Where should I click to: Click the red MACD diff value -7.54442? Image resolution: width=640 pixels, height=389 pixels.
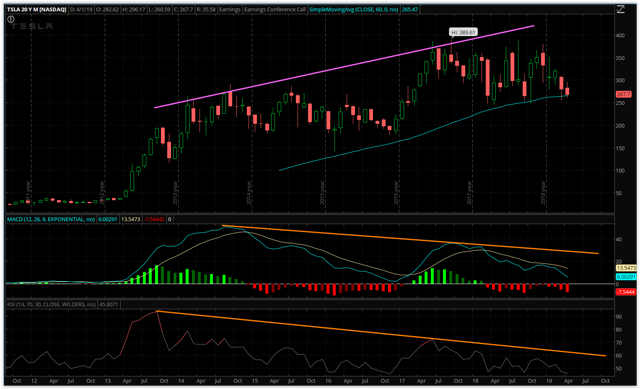pyautogui.click(x=154, y=219)
